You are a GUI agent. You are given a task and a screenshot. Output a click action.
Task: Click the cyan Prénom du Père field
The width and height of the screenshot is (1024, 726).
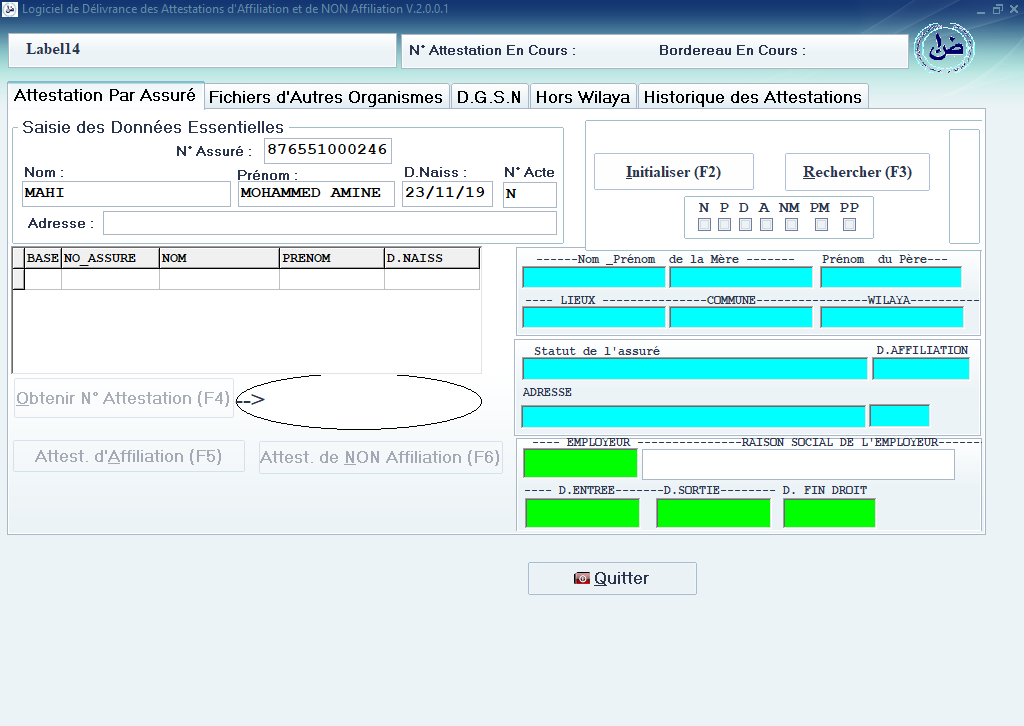coord(891,277)
